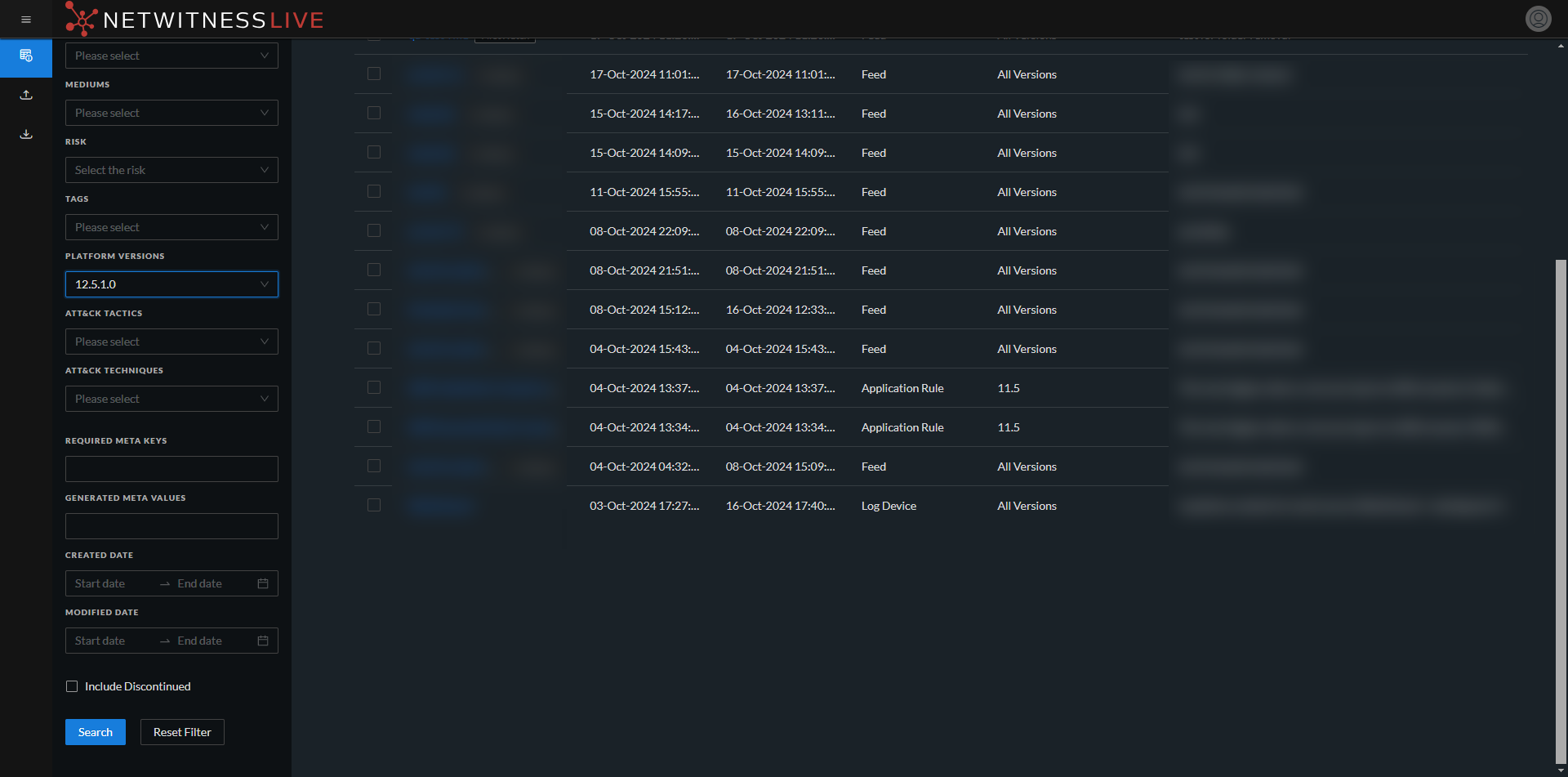
Task: Click the Reset Filter button
Action: pyautogui.click(x=181, y=731)
